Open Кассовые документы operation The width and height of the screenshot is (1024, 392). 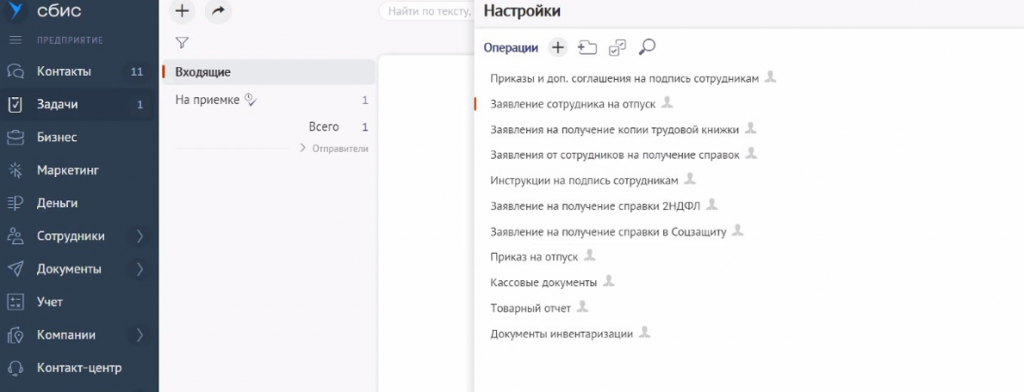point(543,283)
